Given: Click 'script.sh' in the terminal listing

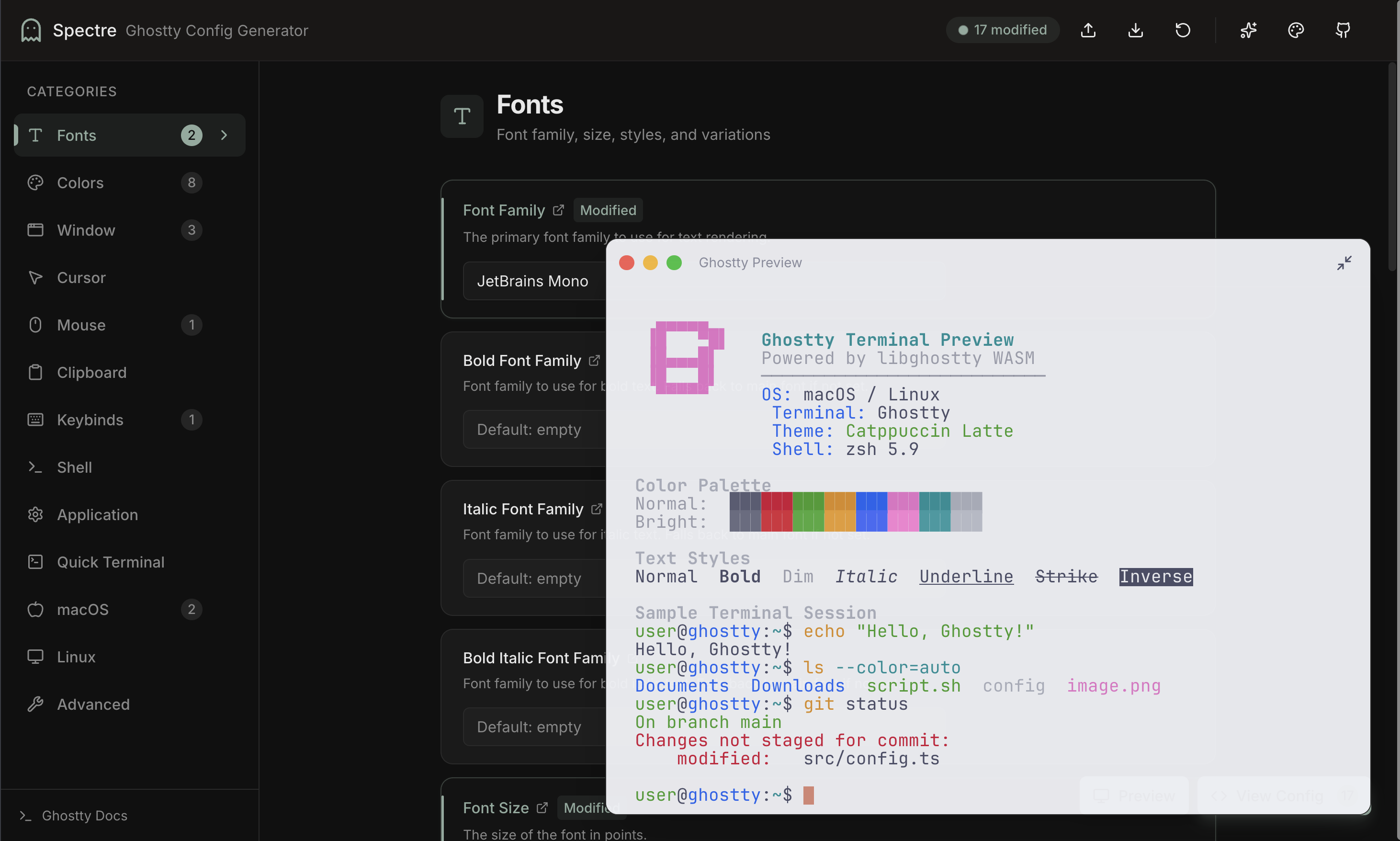Looking at the screenshot, I should pos(914,686).
